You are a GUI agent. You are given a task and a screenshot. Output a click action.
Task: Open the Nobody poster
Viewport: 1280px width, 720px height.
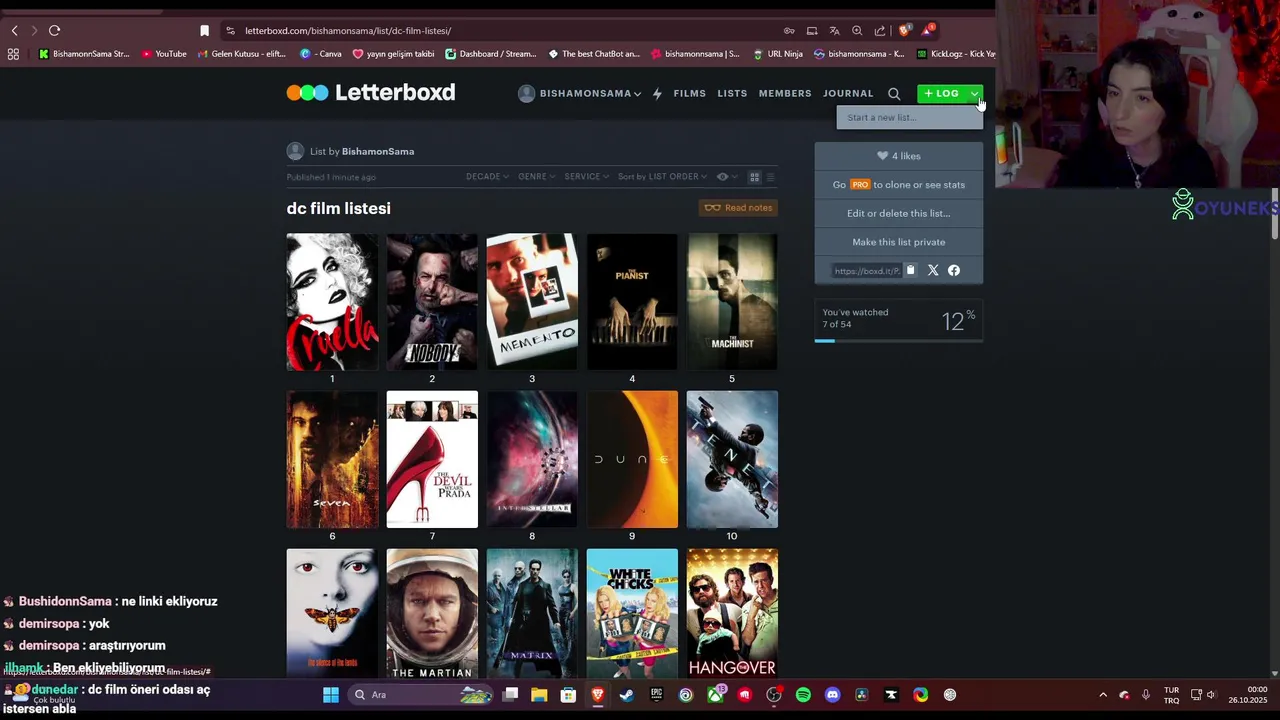(432, 302)
